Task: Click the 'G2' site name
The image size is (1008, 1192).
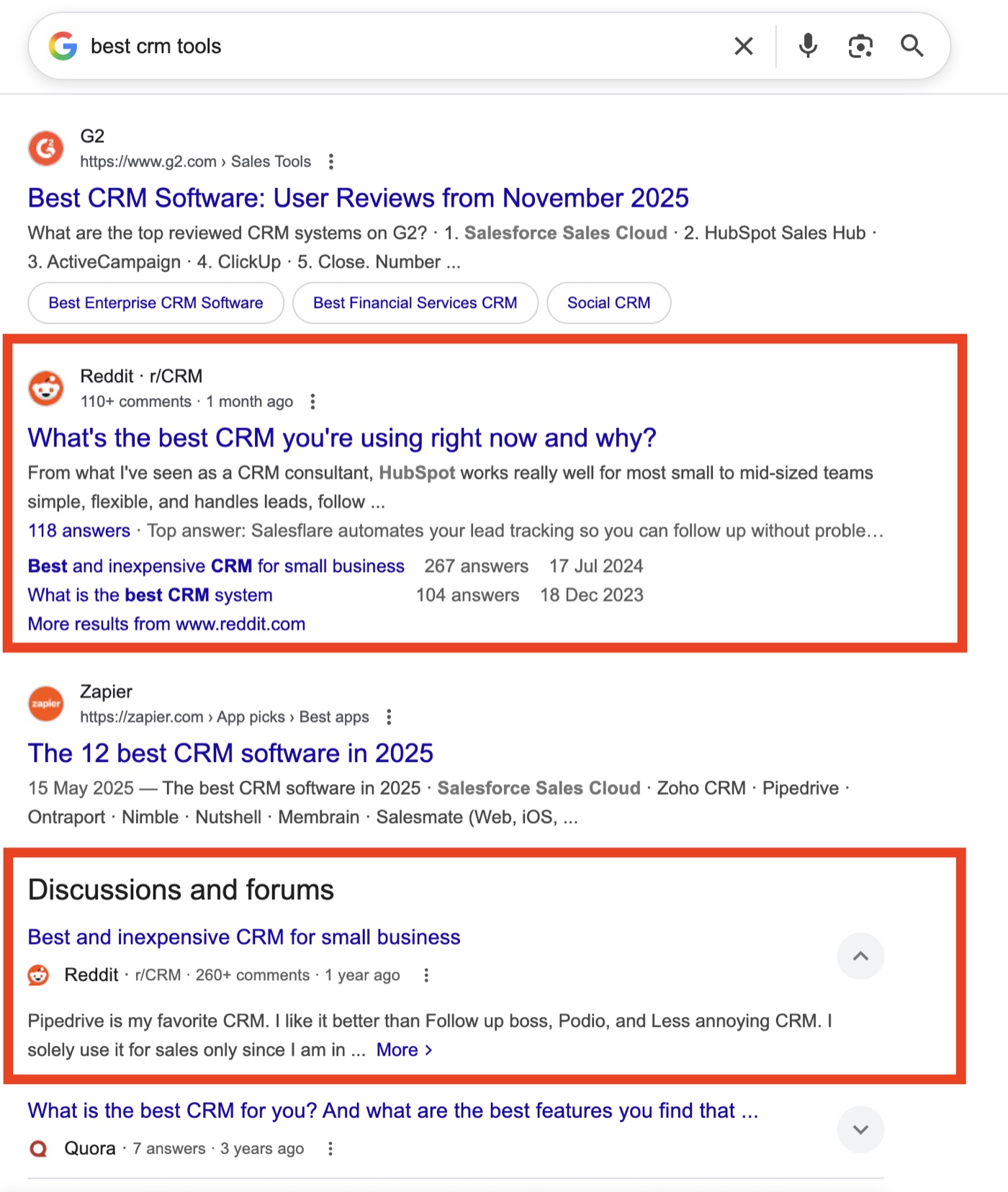Action: (x=92, y=136)
